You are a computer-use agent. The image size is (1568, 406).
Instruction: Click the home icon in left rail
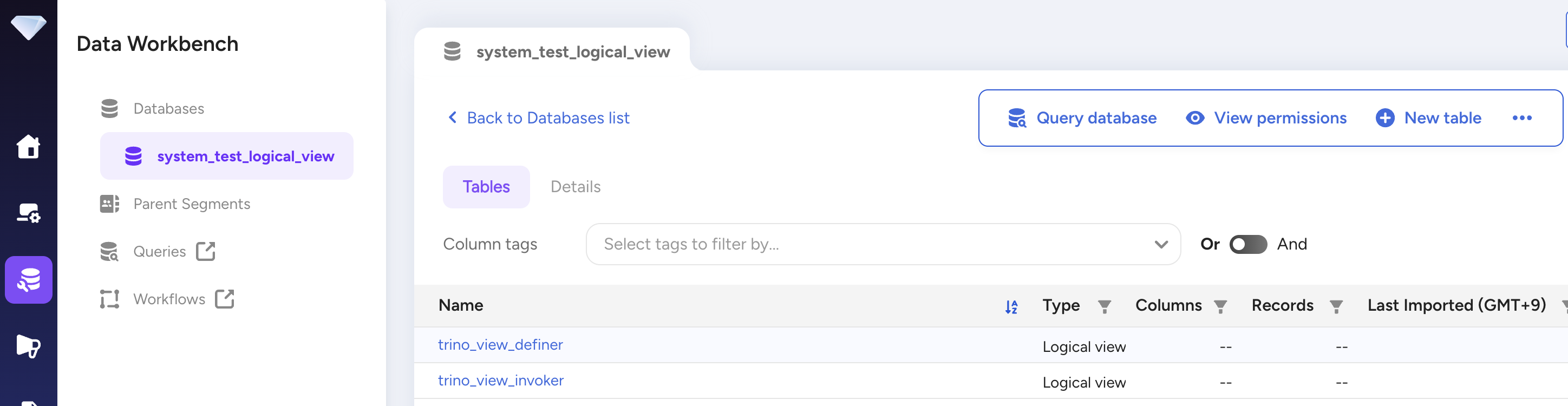[x=28, y=147]
